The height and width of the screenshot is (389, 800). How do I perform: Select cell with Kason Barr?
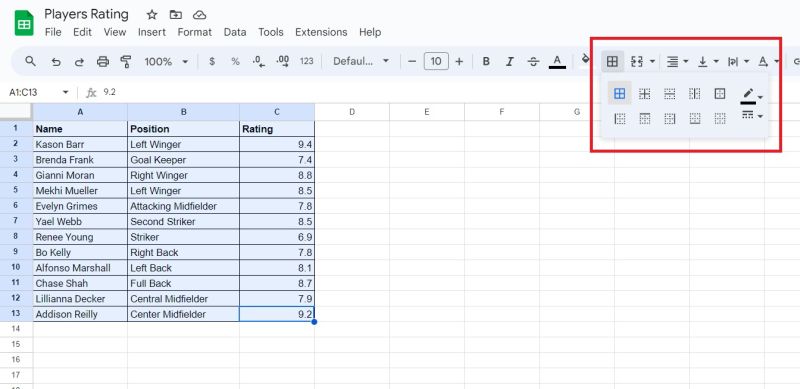click(80, 144)
